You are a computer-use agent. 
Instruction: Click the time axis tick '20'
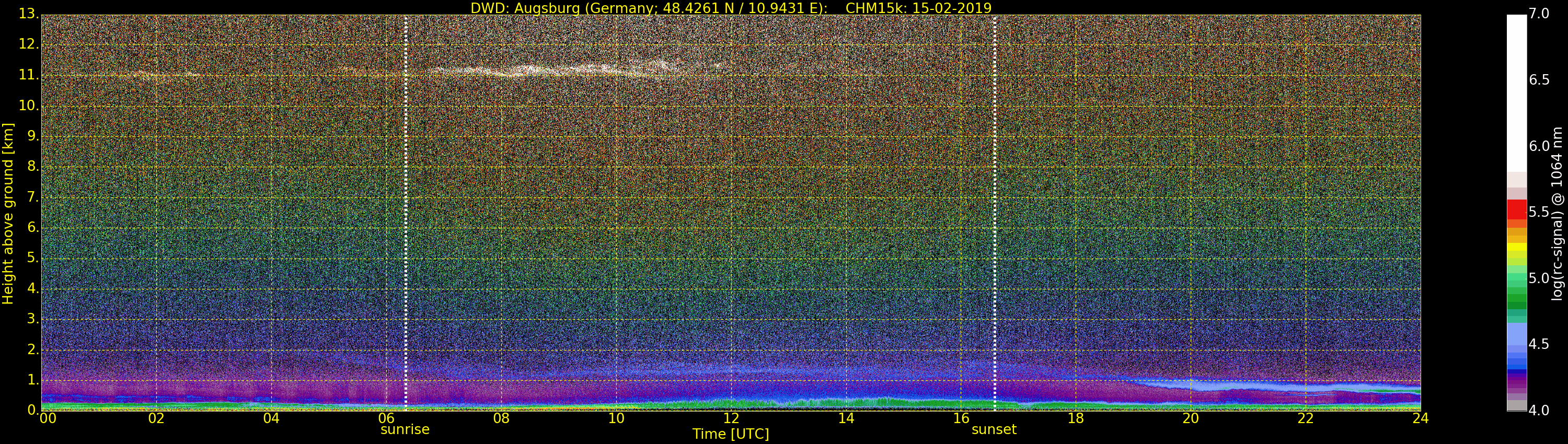[1191, 418]
